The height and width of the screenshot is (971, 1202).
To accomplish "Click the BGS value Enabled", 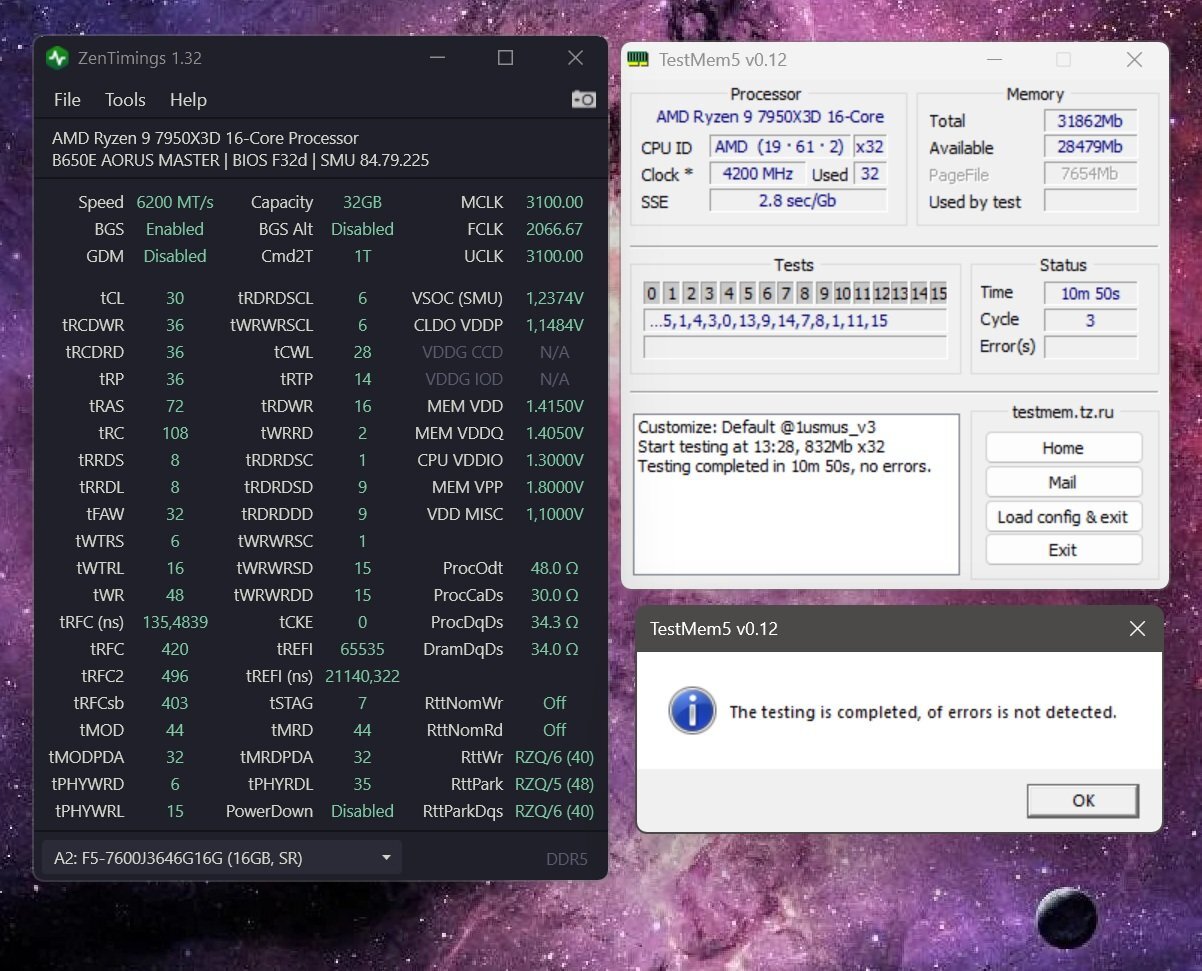I will 175,229.
